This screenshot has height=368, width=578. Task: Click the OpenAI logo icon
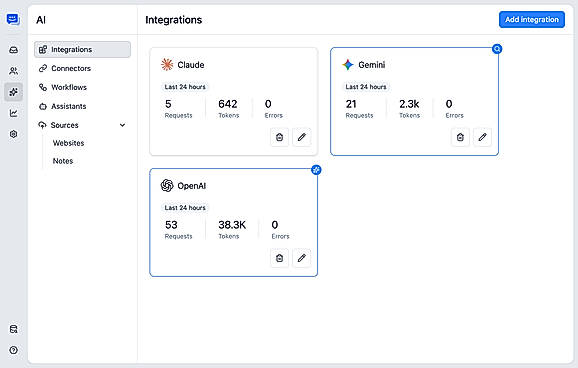click(x=167, y=185)
